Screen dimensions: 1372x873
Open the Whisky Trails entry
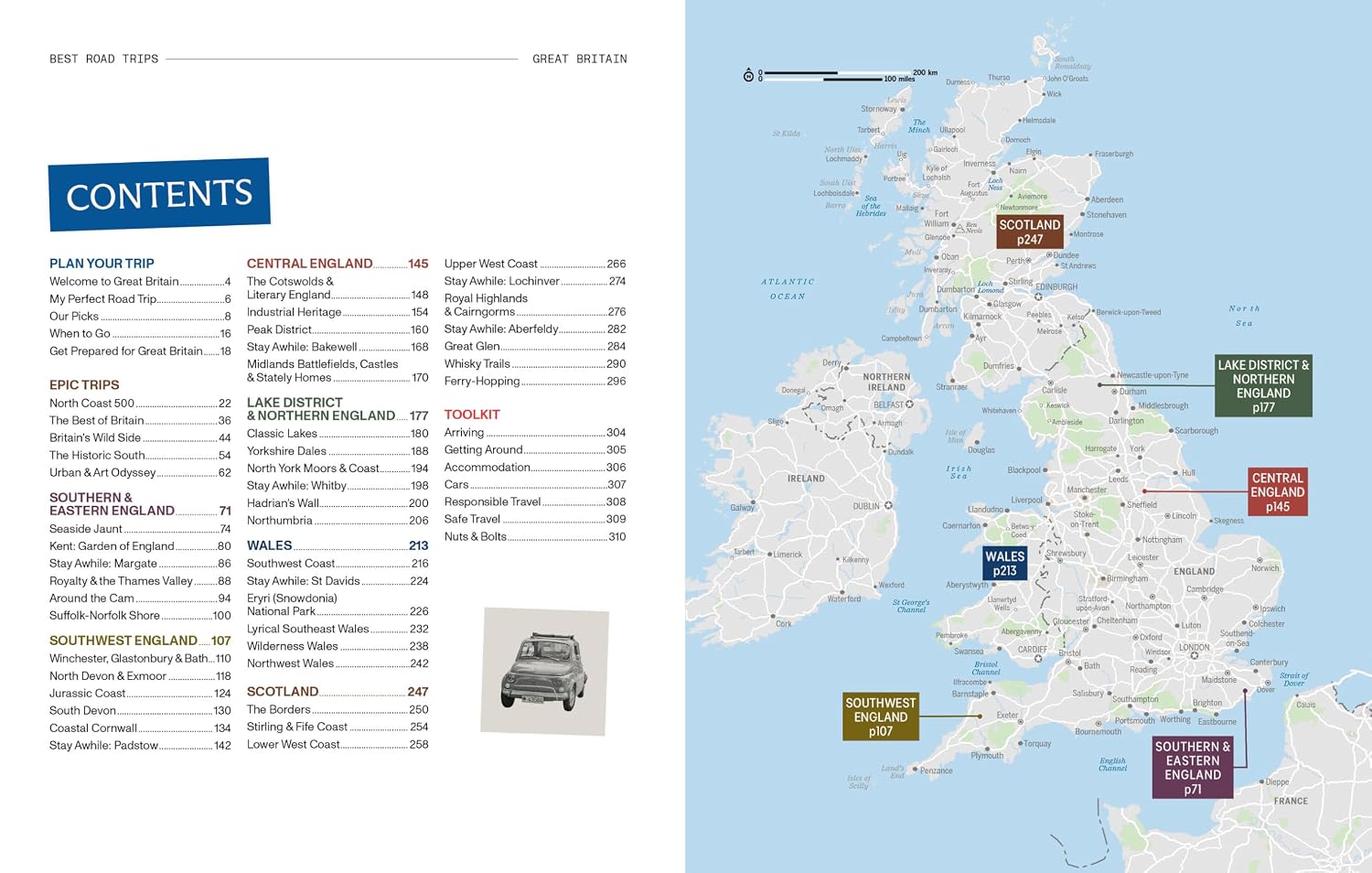[535, 364]
